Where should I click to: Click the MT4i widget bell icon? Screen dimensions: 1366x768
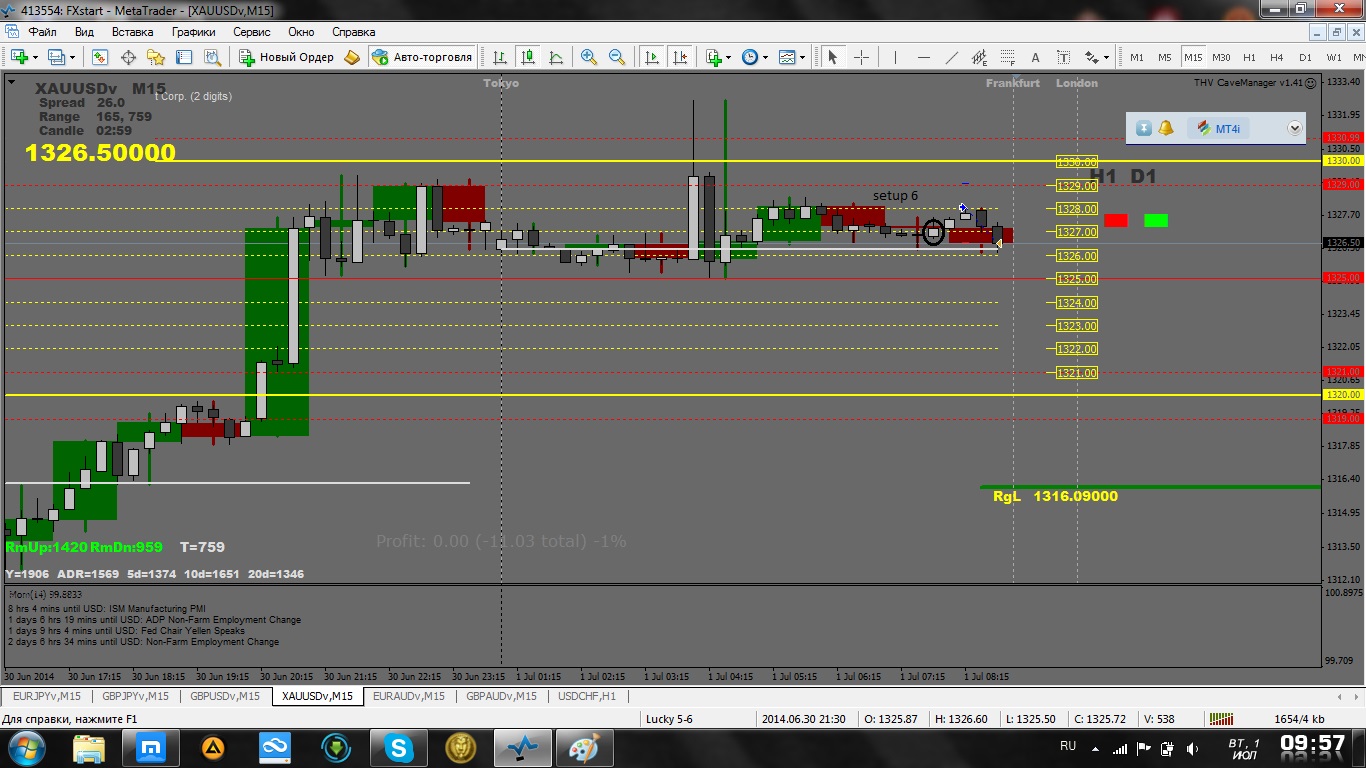[x=1166, y=128]
